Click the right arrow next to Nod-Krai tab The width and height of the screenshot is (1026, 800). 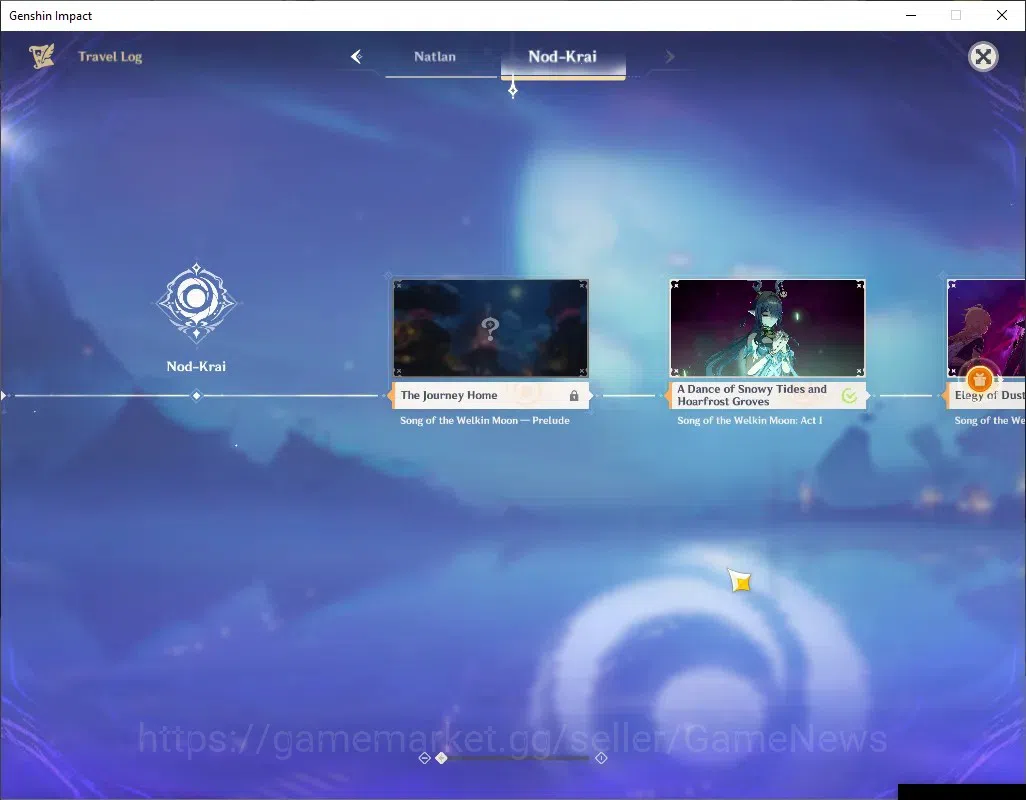tap(669, 57)
